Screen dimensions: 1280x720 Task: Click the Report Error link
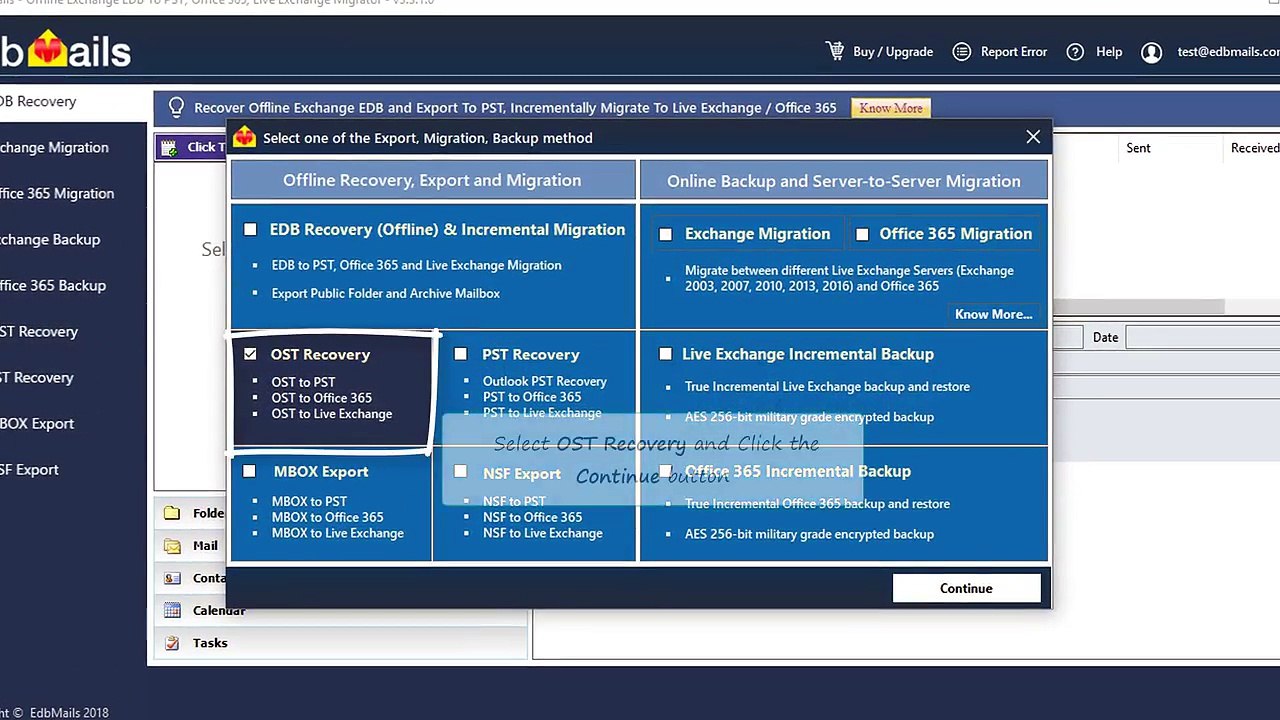(x=1014, y=52)
